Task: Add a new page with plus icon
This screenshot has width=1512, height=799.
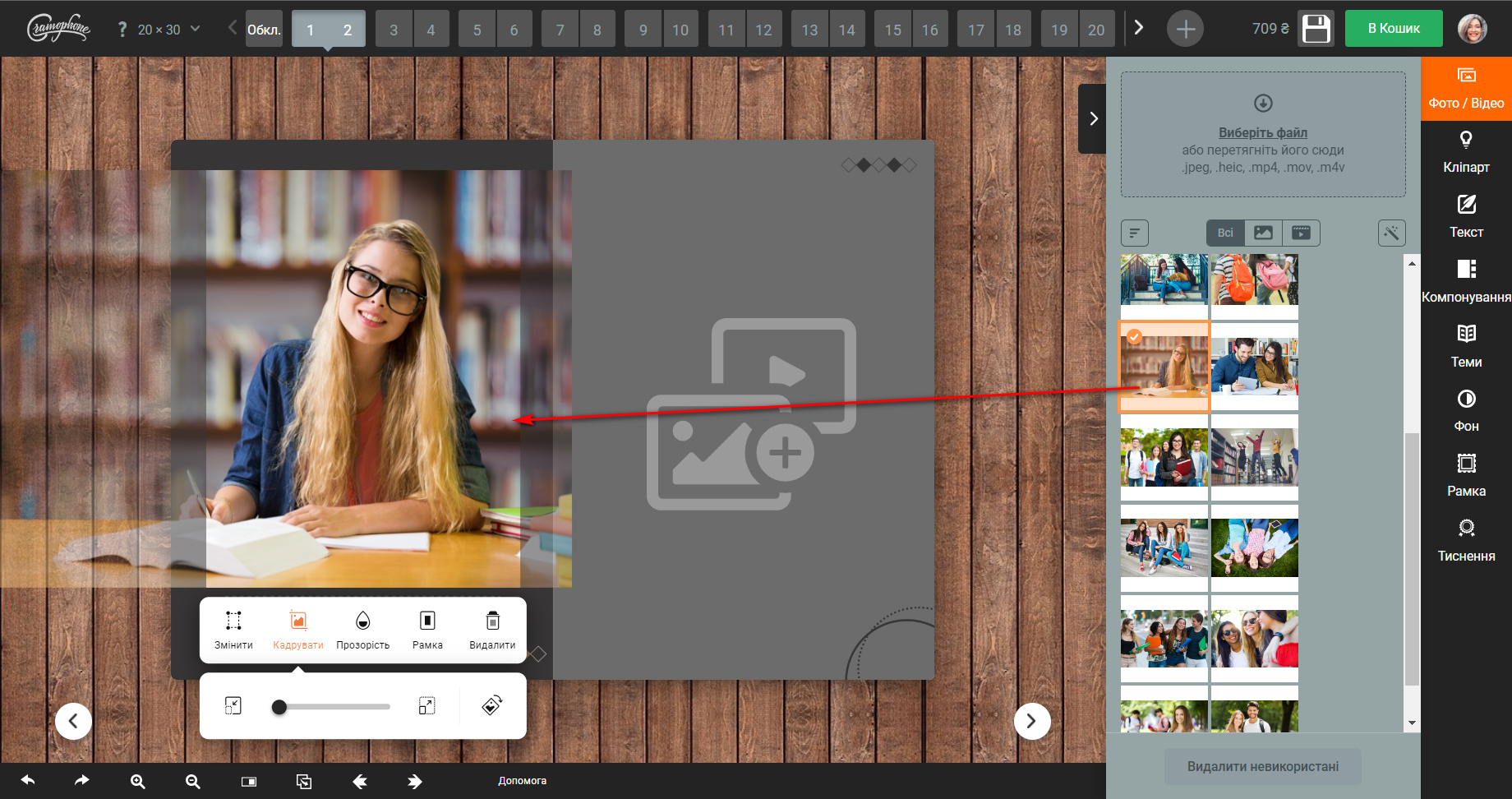Action: (x=1185, y=30)
